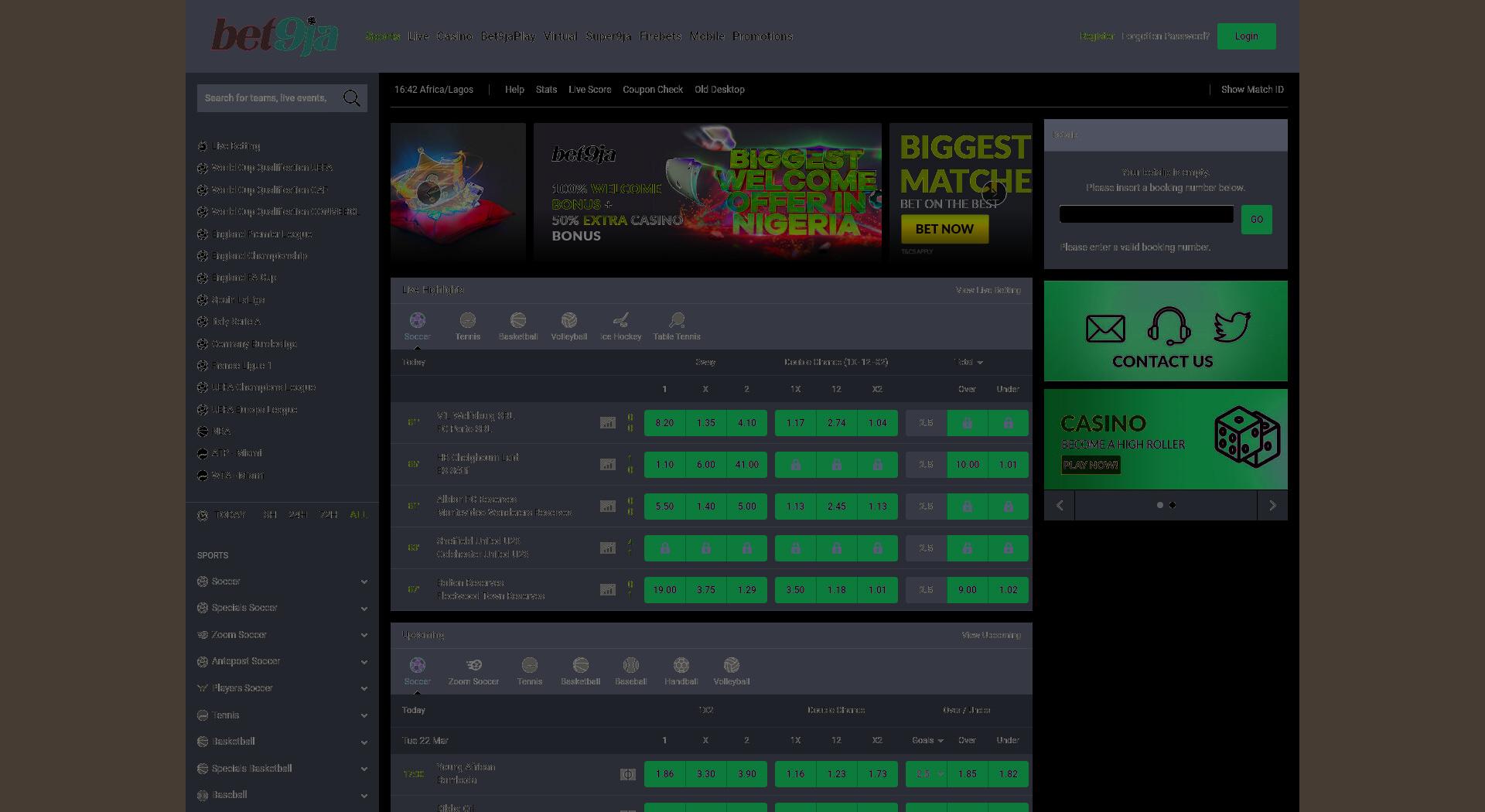Click the bet9ja logo
Viewport: 1485px width, 812px height.
[275, 36]
